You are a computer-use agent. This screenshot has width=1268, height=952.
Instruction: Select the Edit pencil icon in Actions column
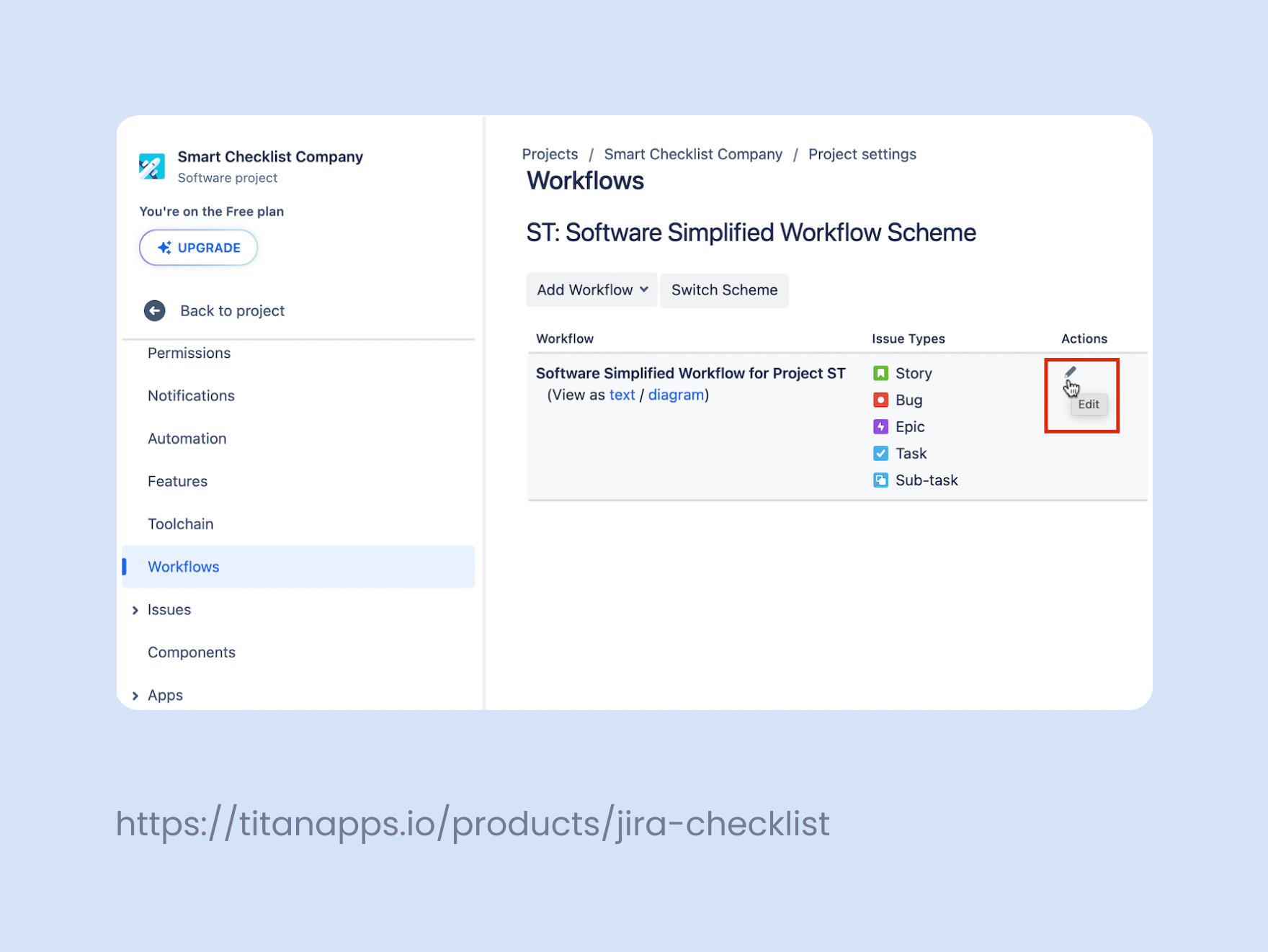[x=1071, y=372]
